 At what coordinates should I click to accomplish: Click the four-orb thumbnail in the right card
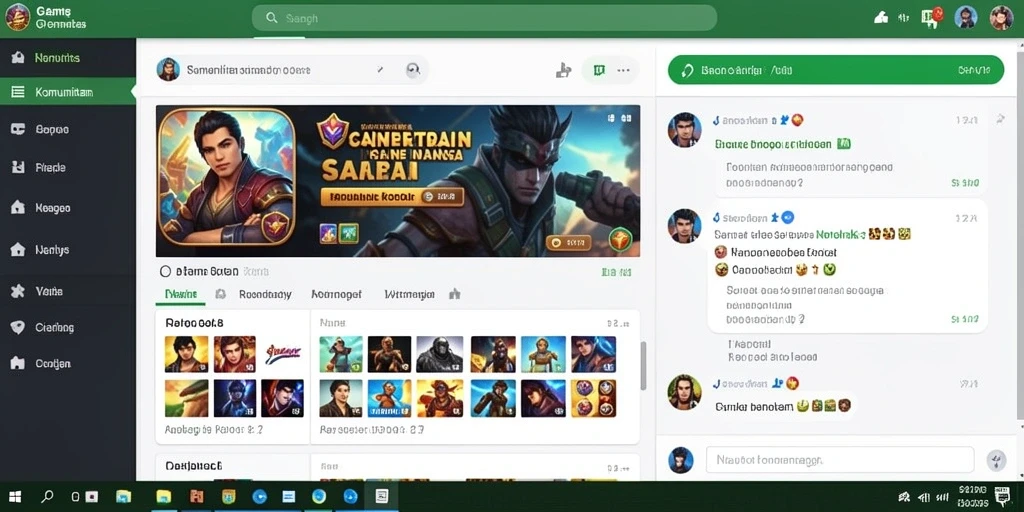593,398
